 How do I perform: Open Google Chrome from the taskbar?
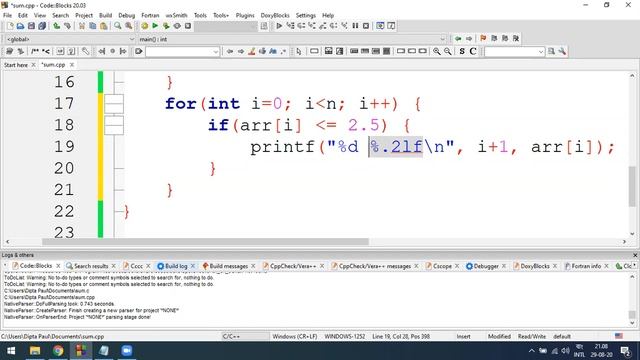click(58, 351)
